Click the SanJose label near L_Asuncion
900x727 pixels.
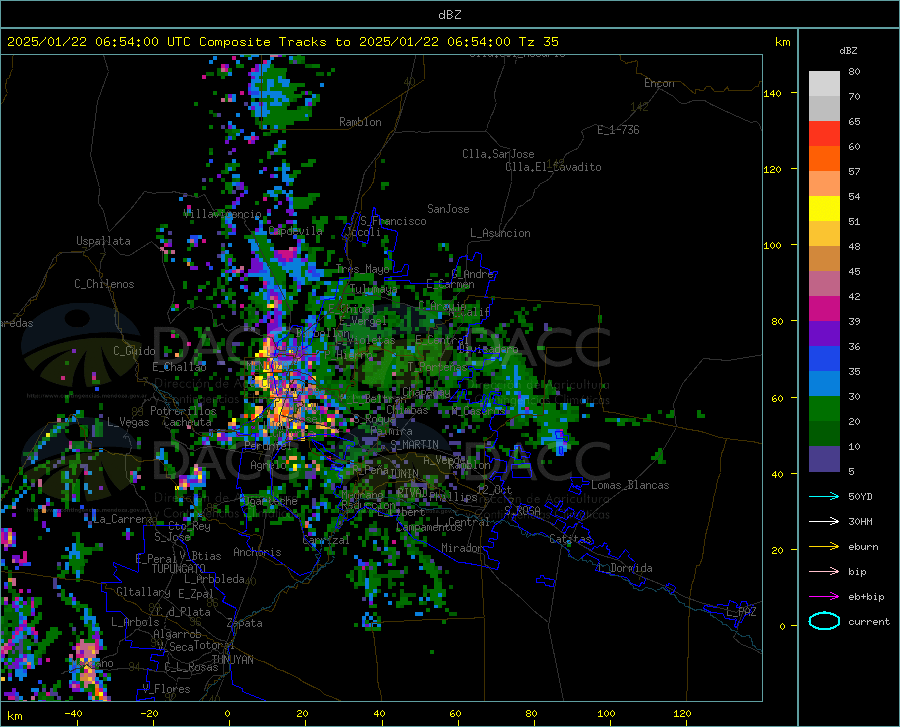[x=448, y=209]
